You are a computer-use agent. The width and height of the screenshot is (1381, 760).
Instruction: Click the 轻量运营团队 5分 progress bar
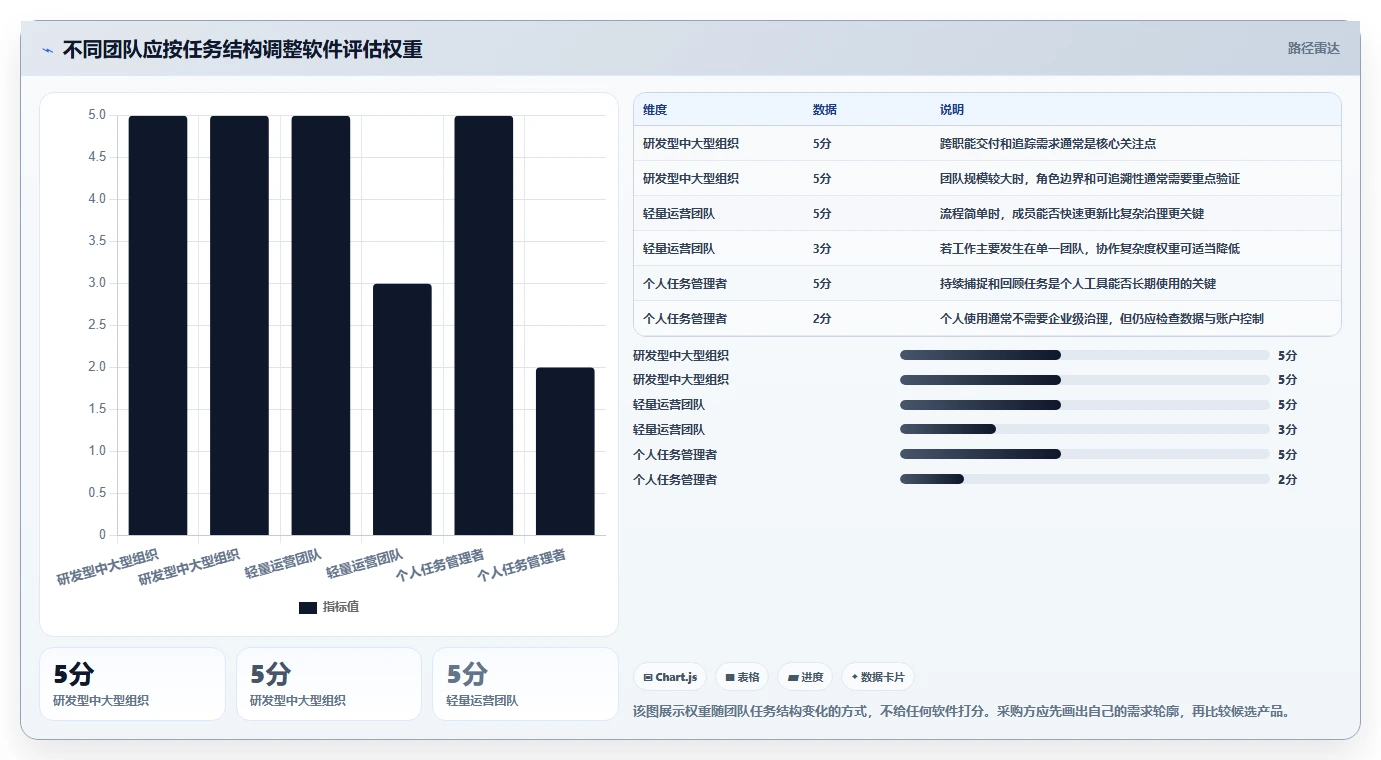coord(1084,405)
